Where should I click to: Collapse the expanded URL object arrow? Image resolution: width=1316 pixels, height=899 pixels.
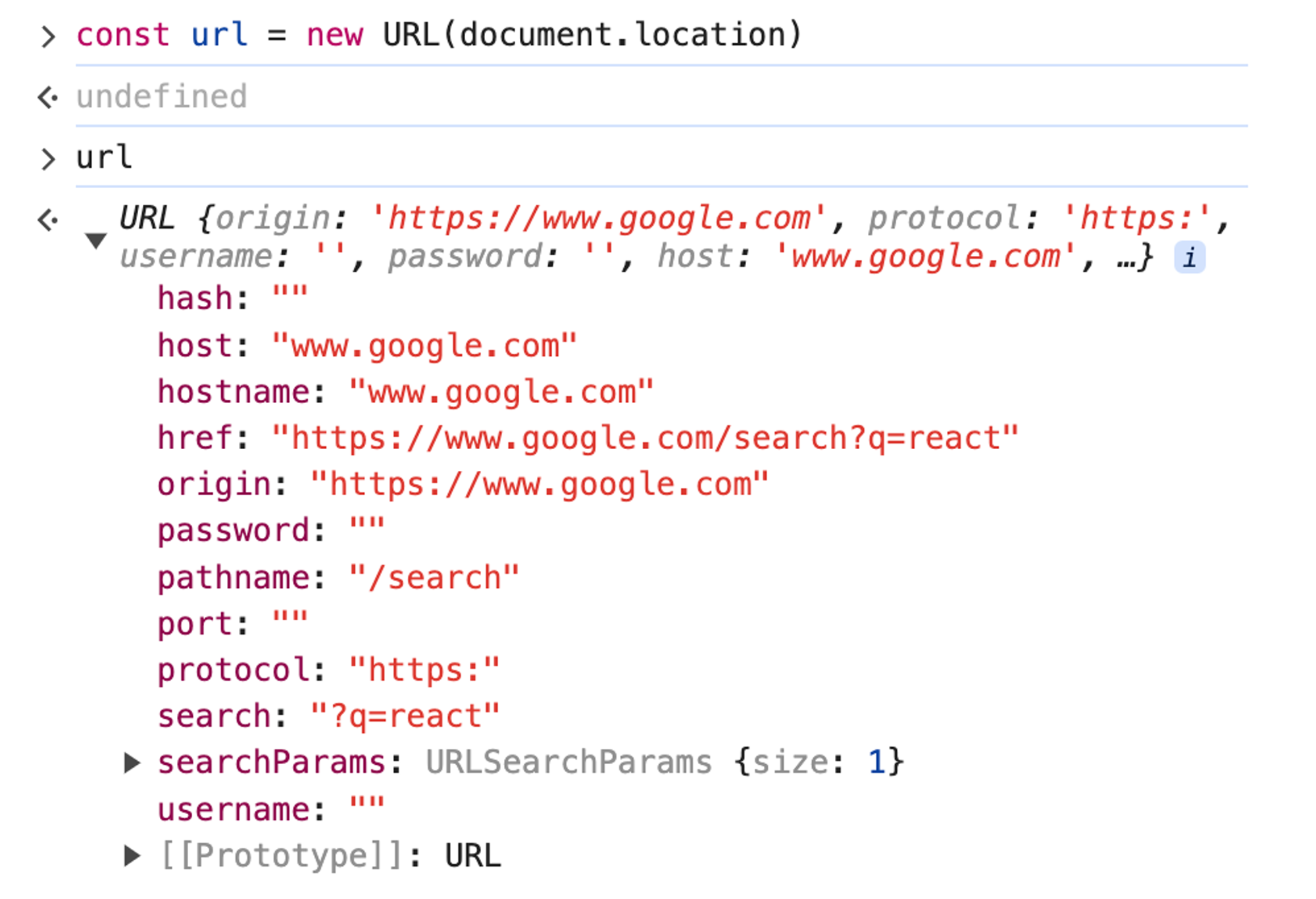point(96,241)
